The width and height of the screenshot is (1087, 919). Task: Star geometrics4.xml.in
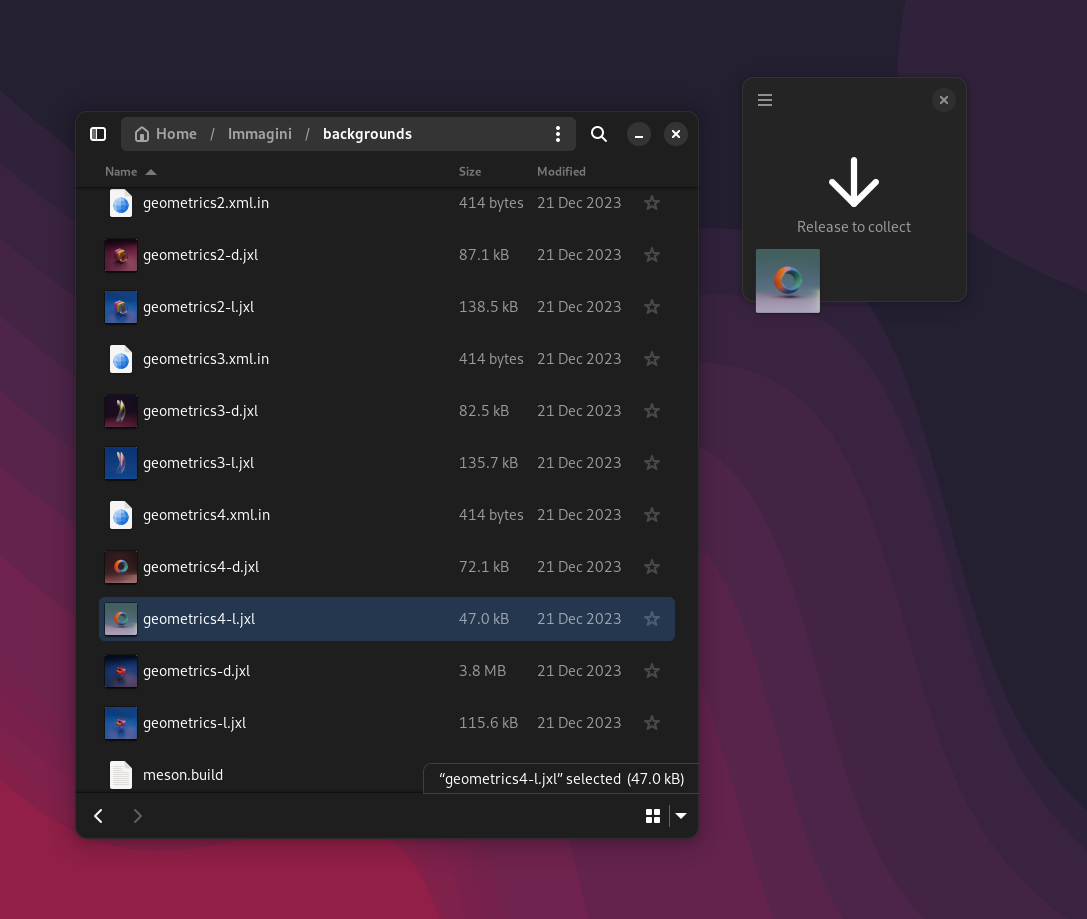point(652,515)
